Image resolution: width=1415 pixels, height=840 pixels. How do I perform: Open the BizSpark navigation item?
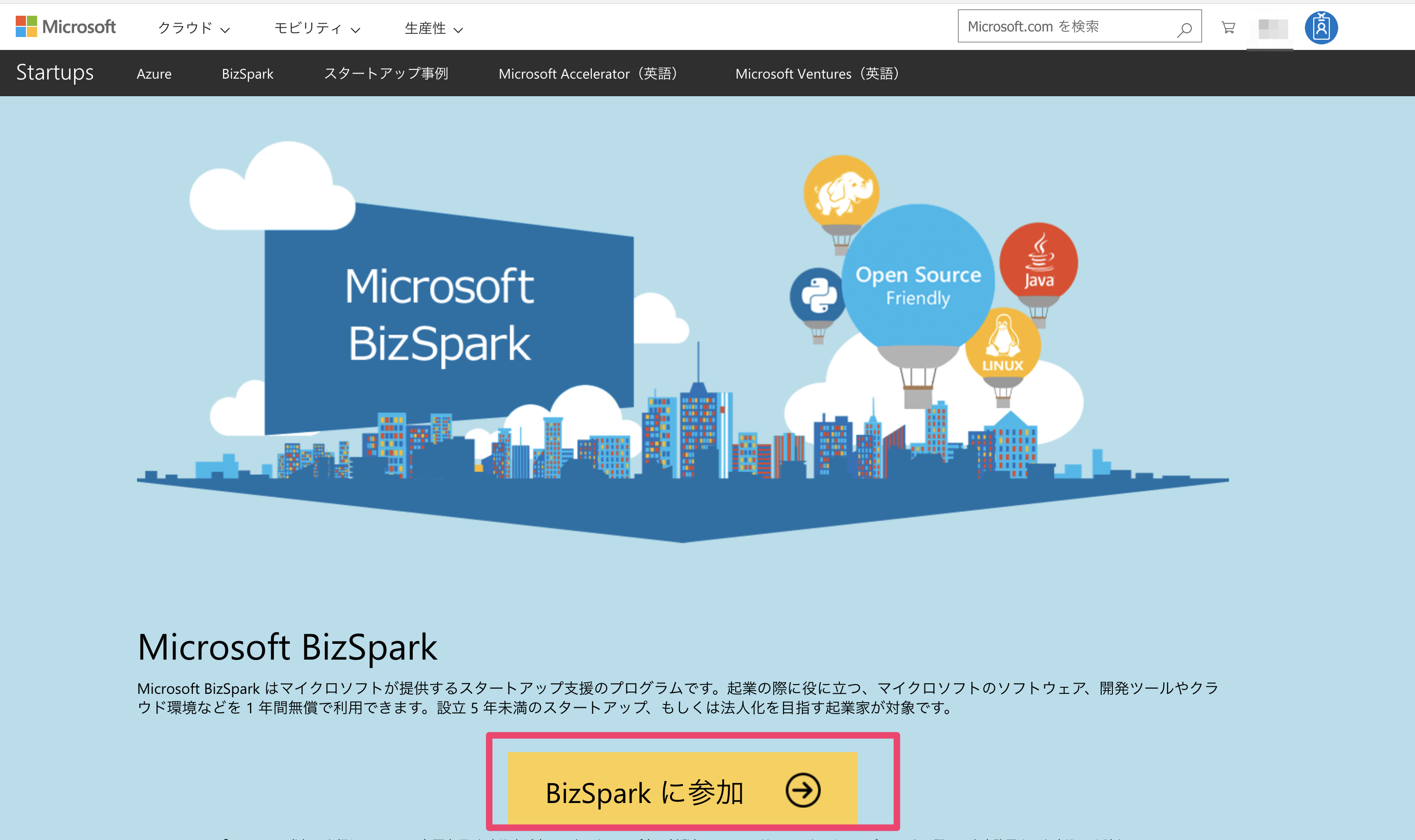(247, 74)
